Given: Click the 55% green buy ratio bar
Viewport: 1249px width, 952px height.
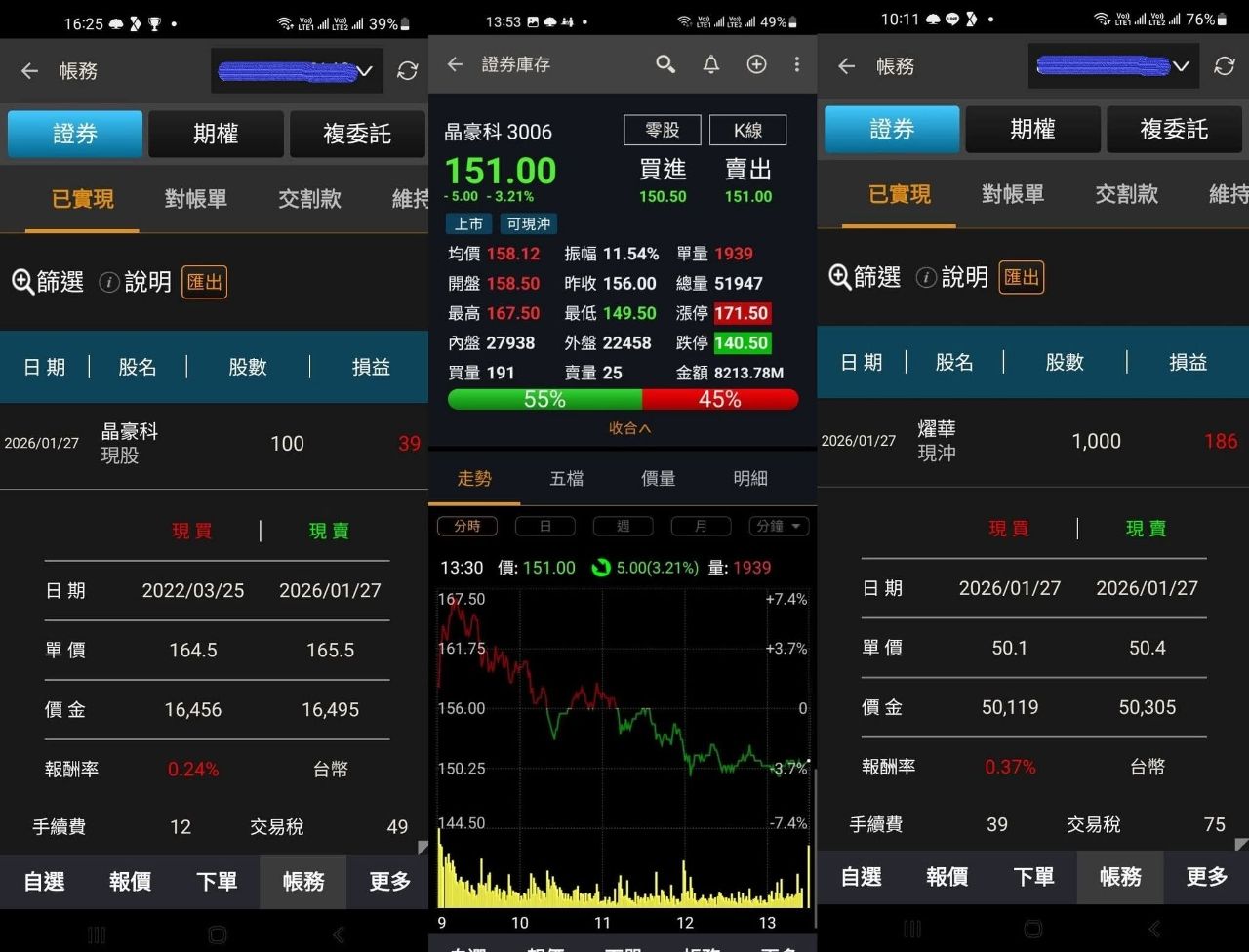Looking at the screenshot, I should (x=544, y=399).
